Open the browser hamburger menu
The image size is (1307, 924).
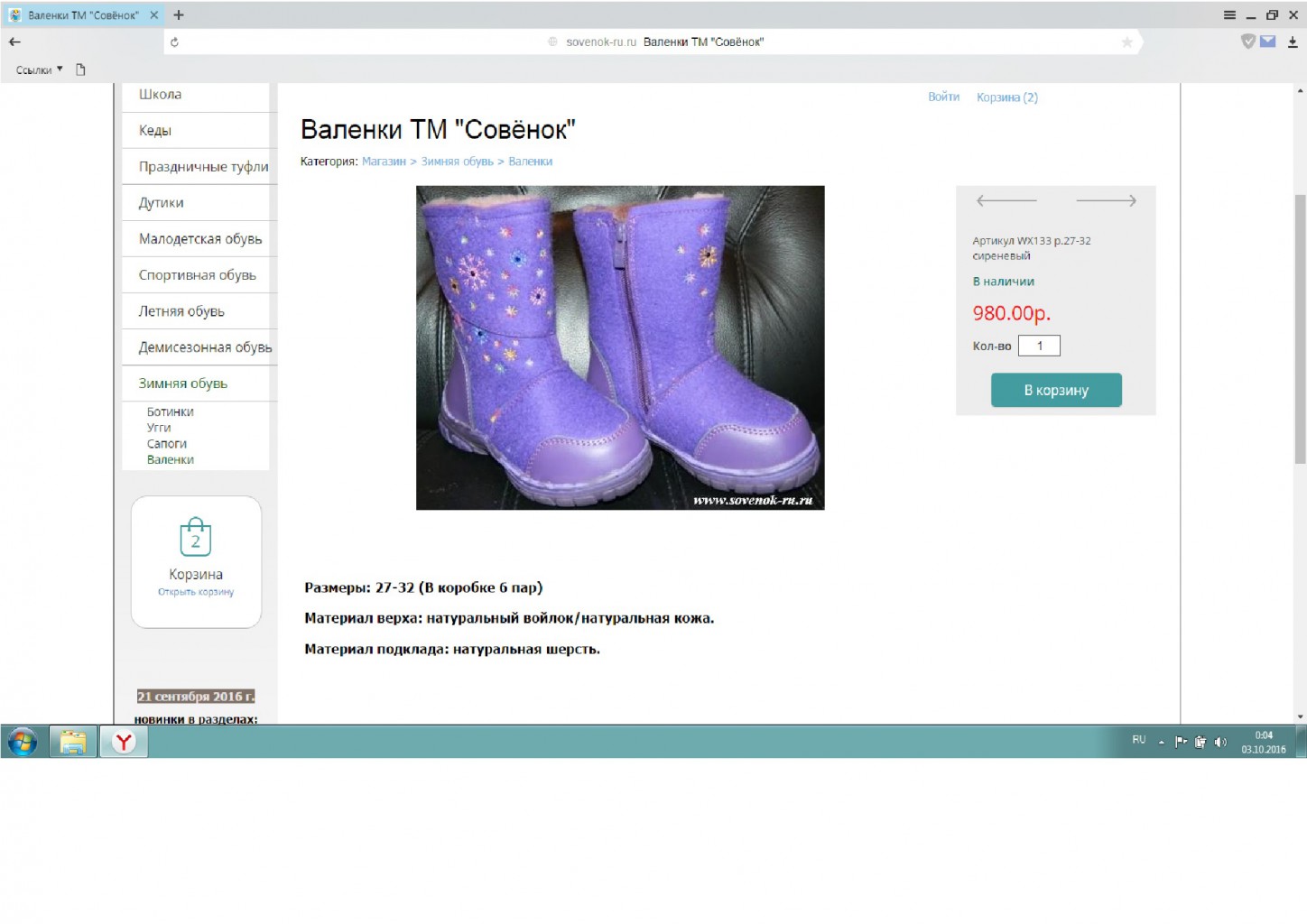pyautogui.click(x=1229, y=14)
